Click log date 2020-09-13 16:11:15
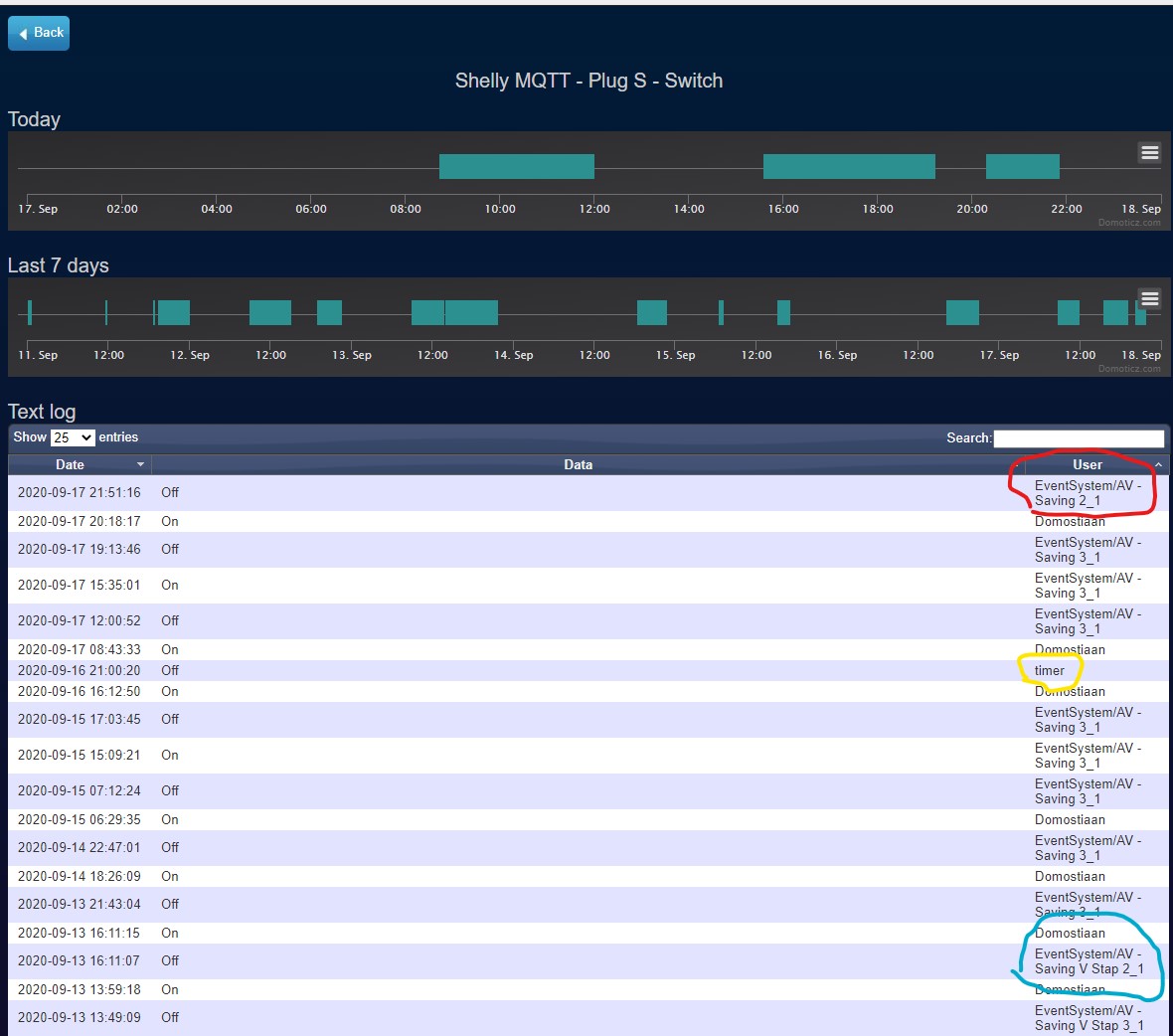Viewport: 1173px width, 1036px height. (x=80, y=933)
